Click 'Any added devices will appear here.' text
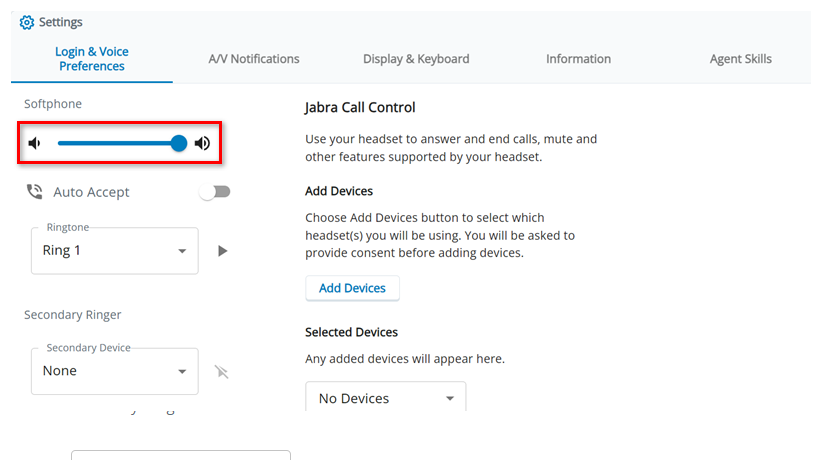The width and height of the screenshot is (813, 460). [x=405, y=359]
